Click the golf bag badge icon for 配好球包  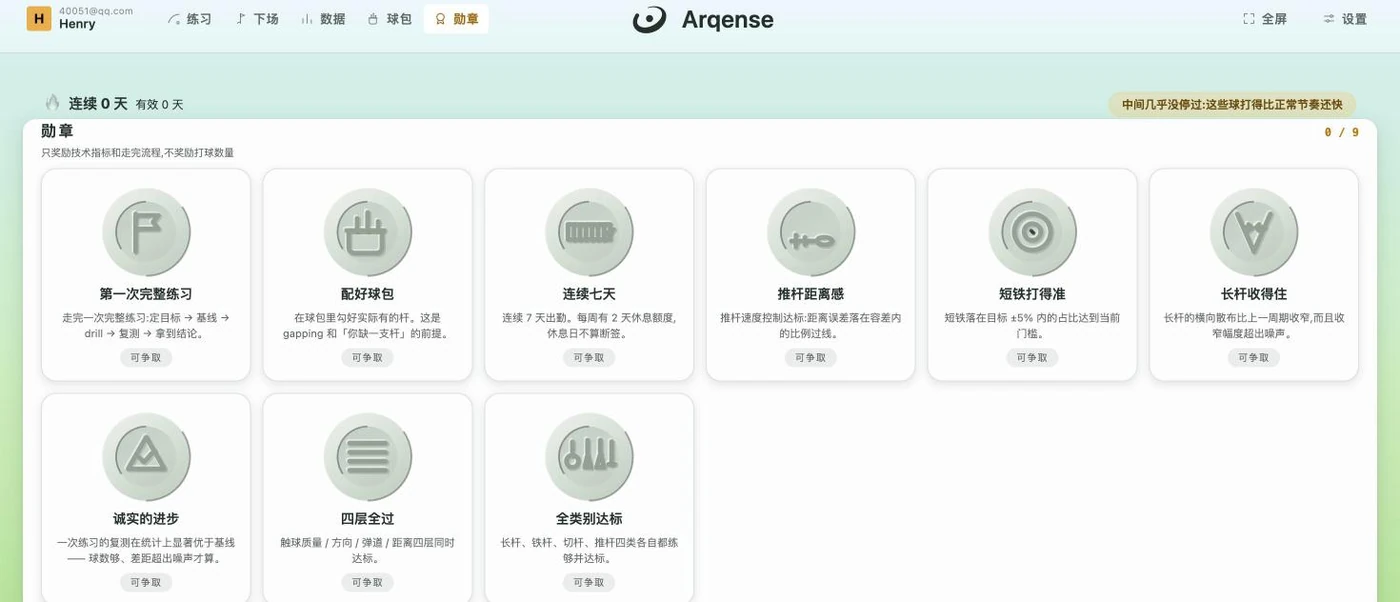click(368, 232)
